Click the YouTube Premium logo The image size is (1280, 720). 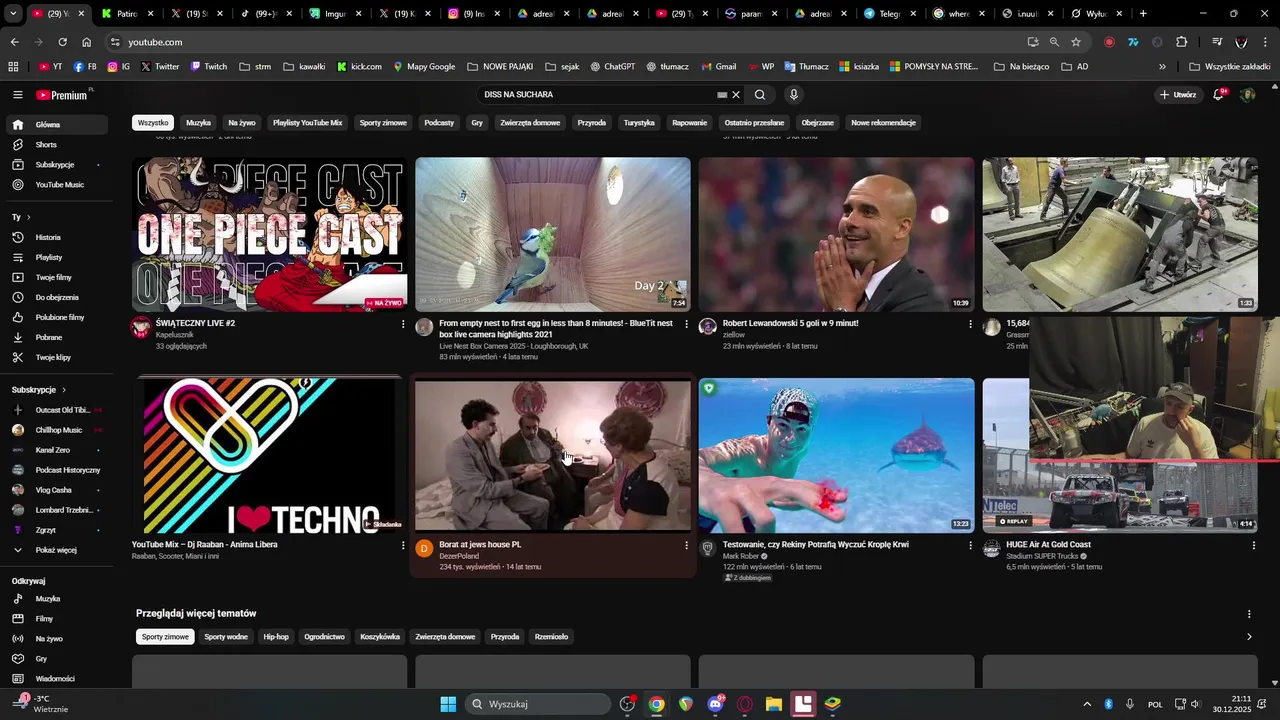[64, 95]
